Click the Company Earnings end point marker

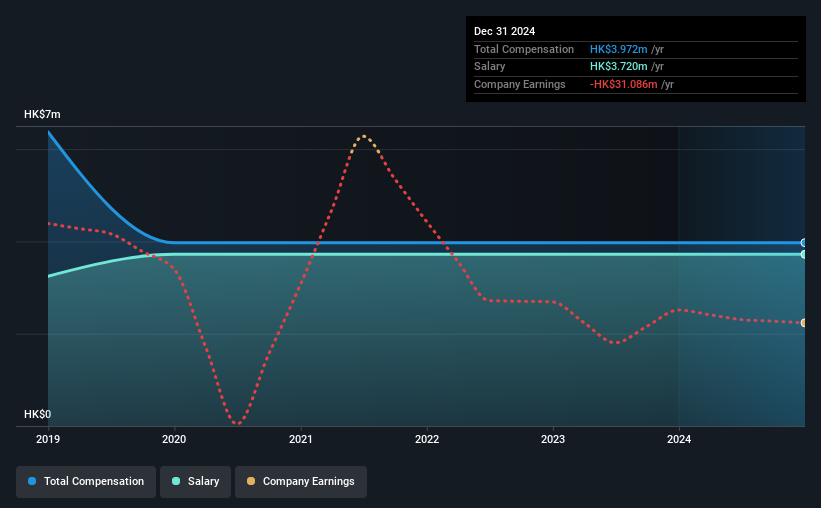803,323
